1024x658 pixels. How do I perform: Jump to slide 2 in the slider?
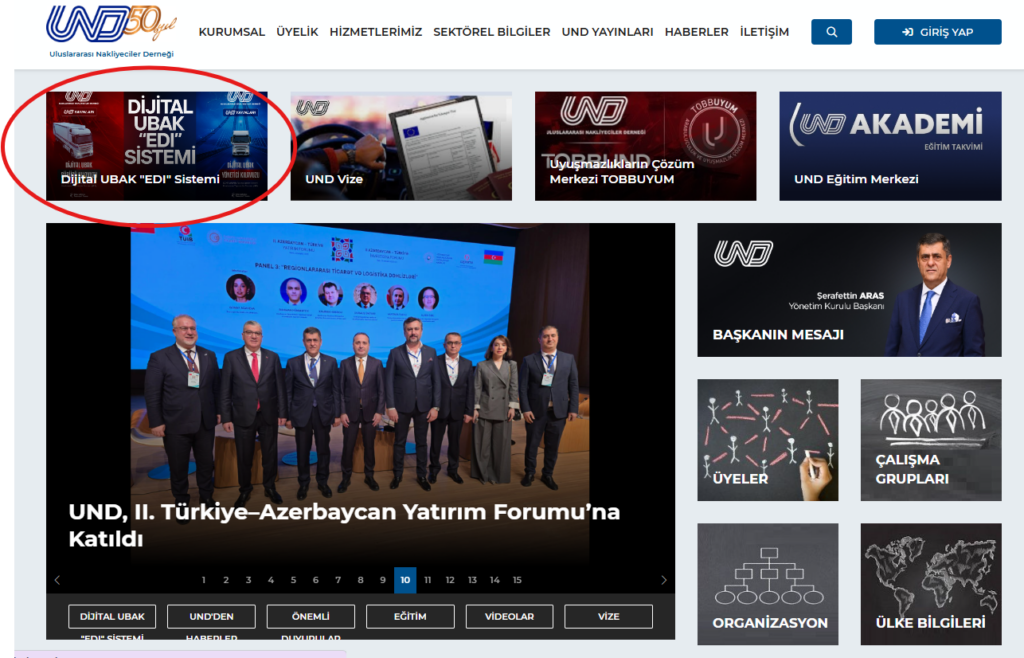(226, 580)
